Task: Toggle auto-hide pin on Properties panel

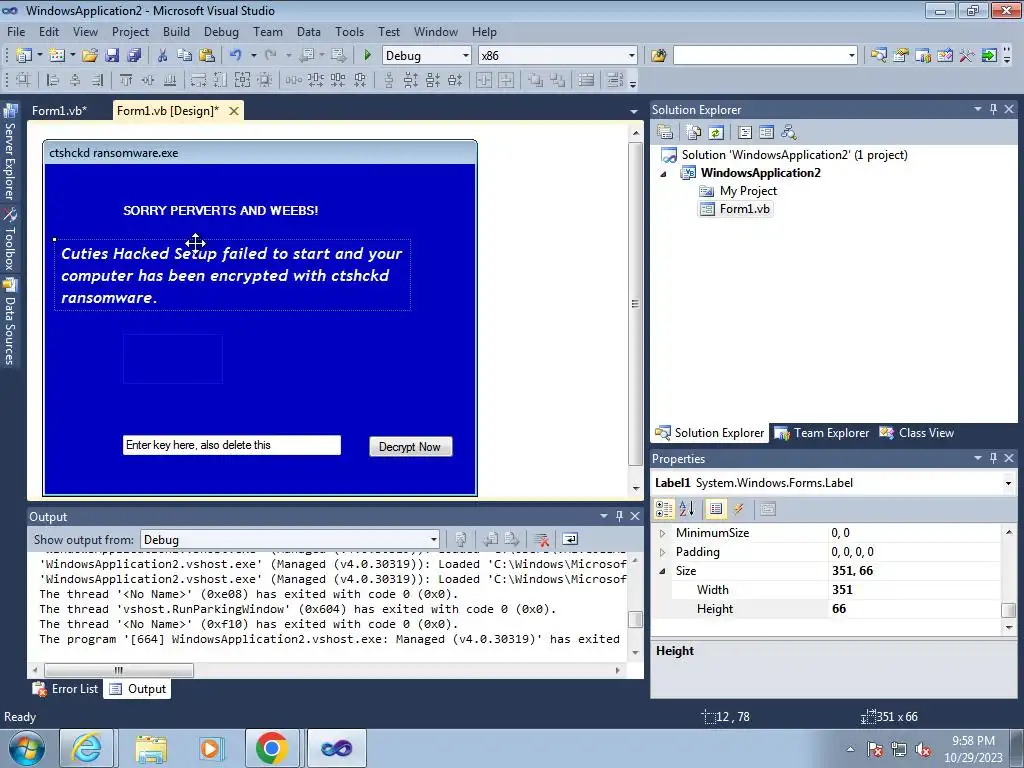Action: (x=993, y=458)
